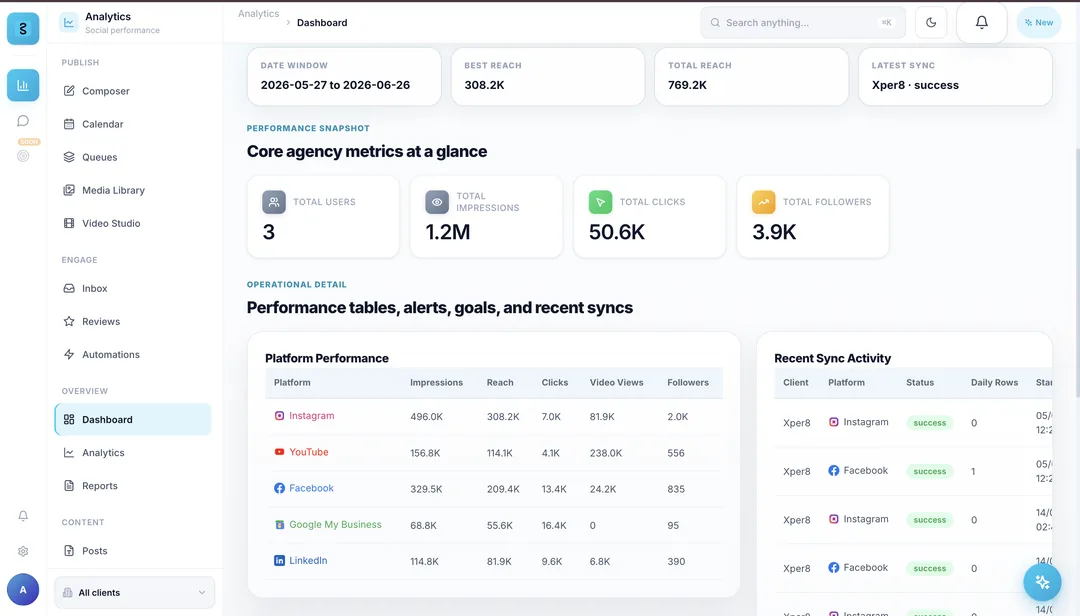
Task: Click the Analytics header chart icon
Action: [x=69, y=22]
